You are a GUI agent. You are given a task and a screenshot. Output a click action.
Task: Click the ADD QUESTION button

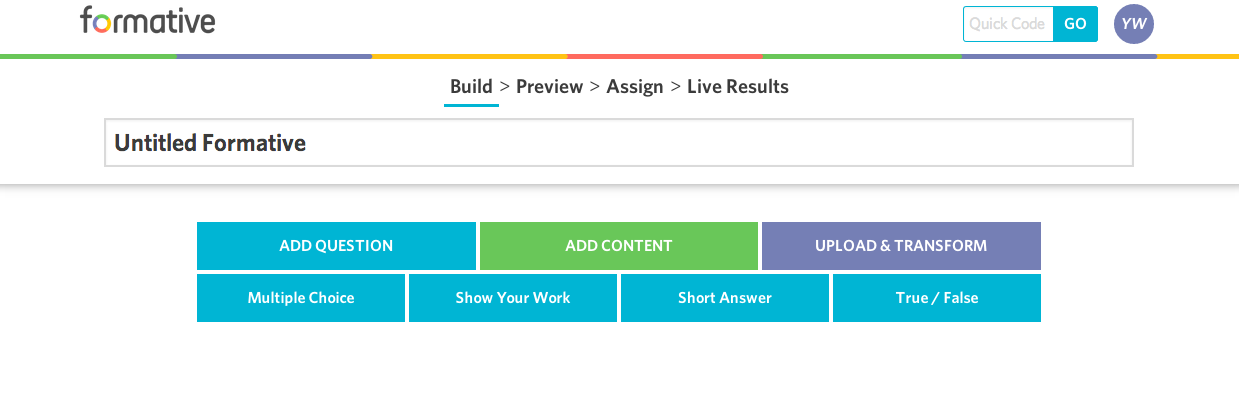coord(336,246)
